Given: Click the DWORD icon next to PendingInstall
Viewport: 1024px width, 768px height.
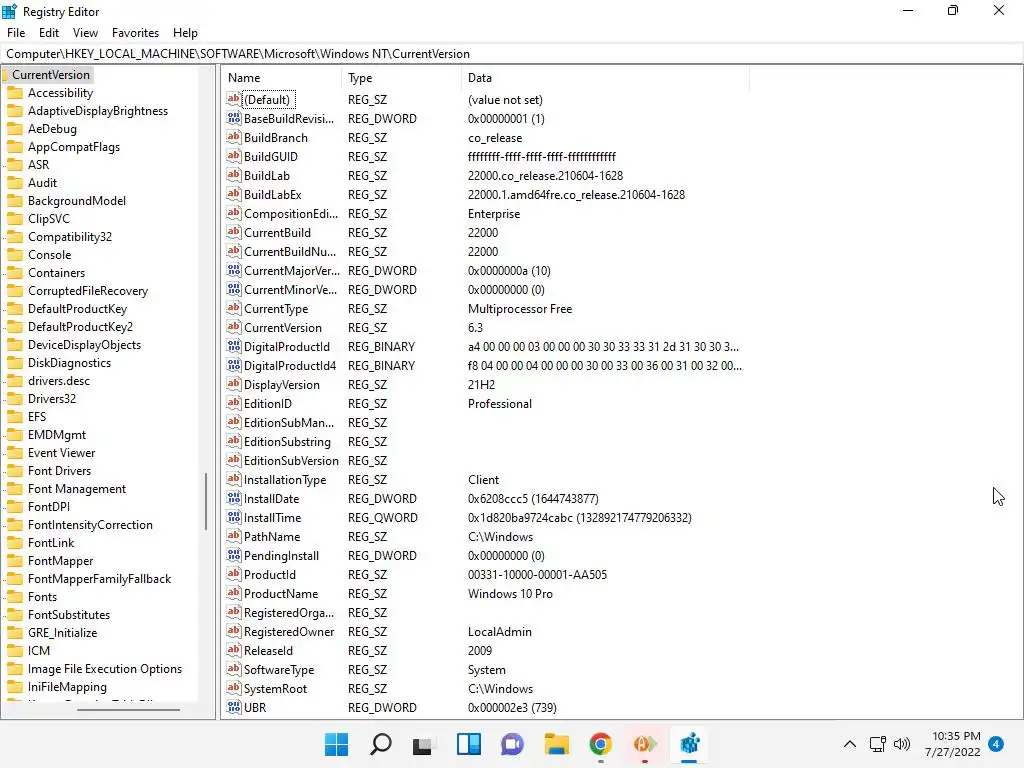Looking at the screenshot, I should [x=234, y=555].
